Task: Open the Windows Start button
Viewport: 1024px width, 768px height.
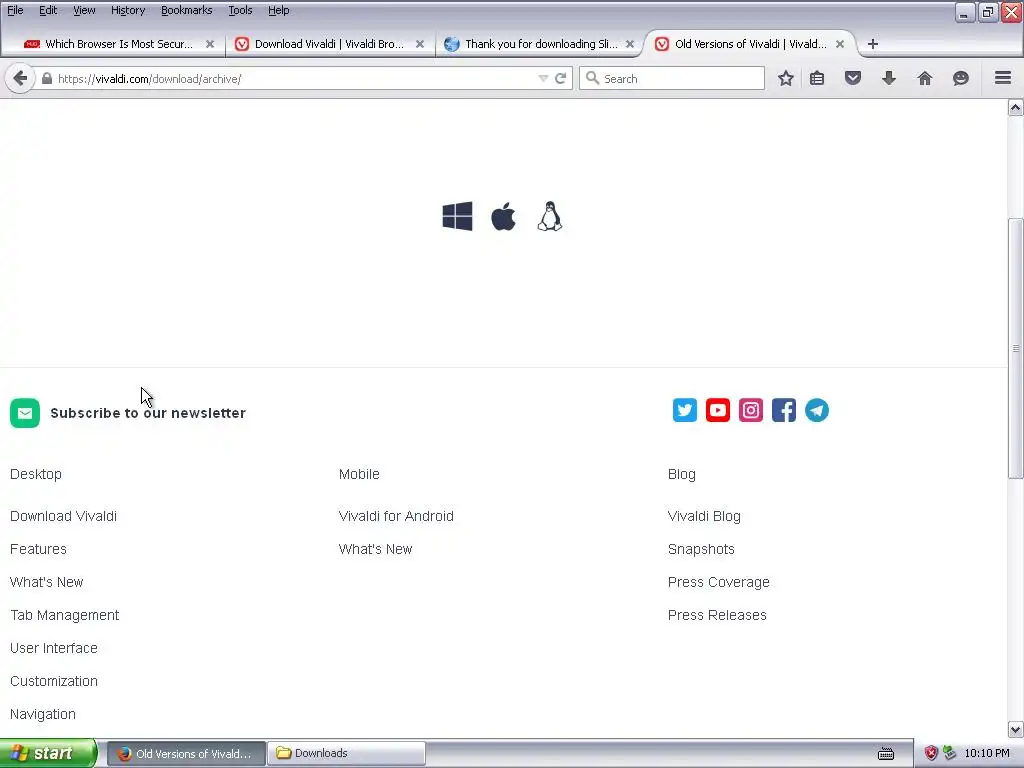Action: point(48,753)
